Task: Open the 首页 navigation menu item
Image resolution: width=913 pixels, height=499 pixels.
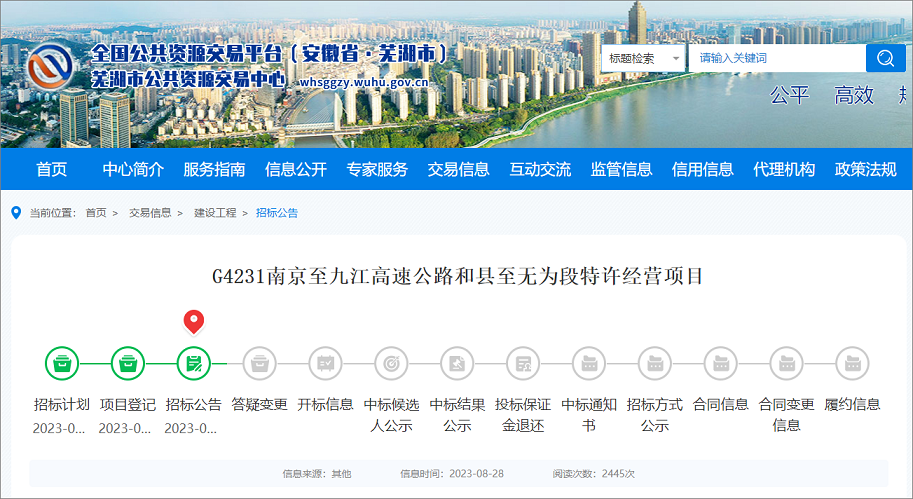Action: (x=52, y=170)
